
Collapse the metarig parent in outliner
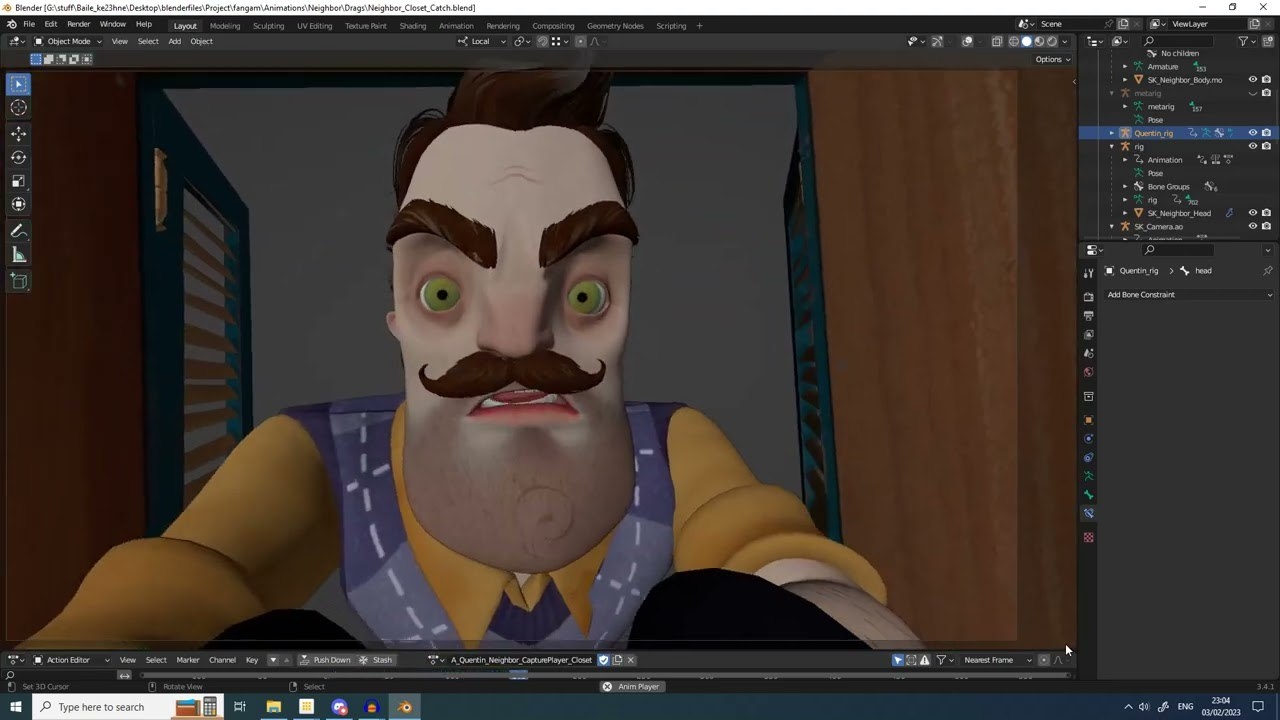click(x=1111, y=93)
